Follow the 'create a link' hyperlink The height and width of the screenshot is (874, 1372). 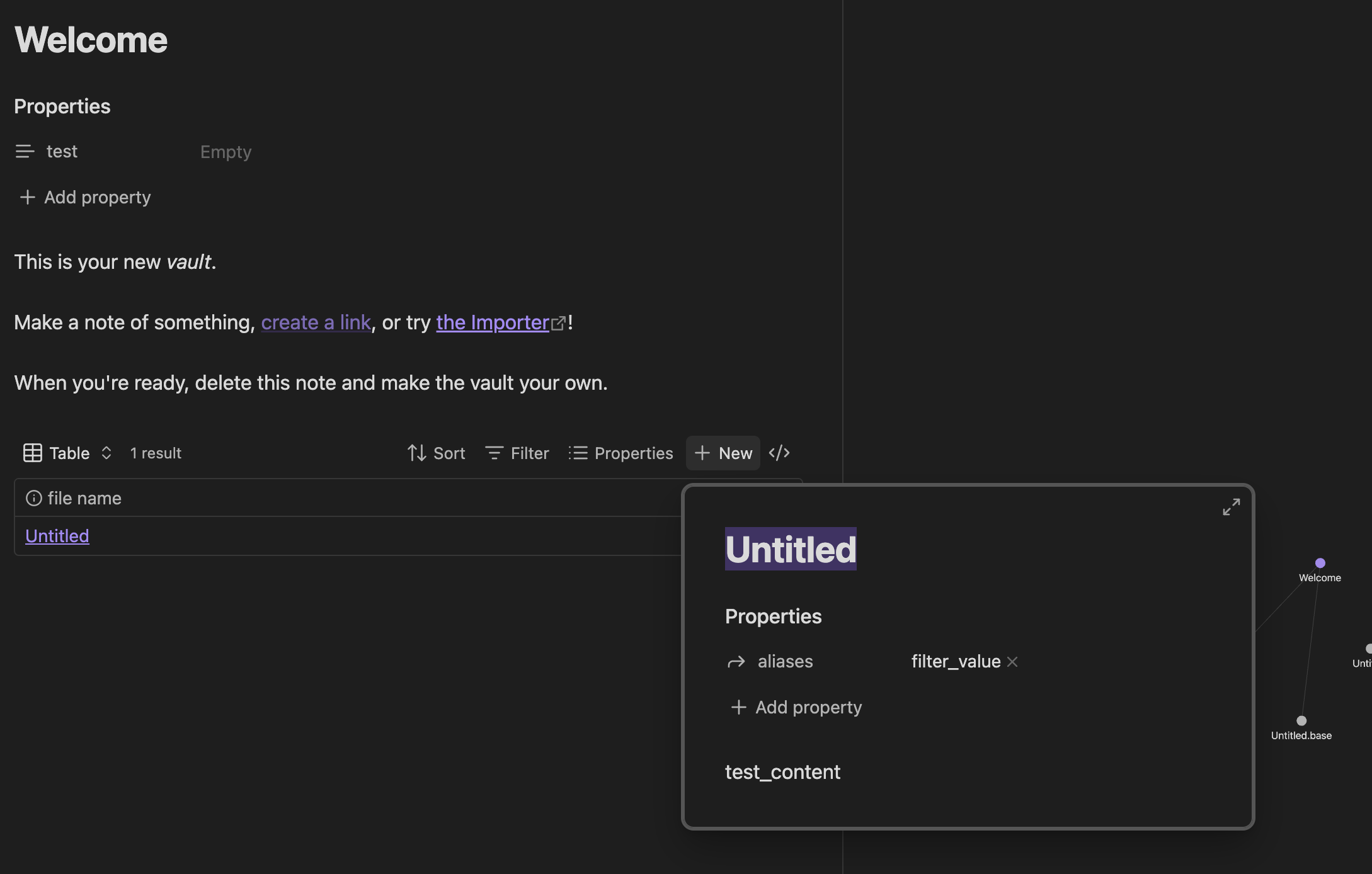(316, 322)
